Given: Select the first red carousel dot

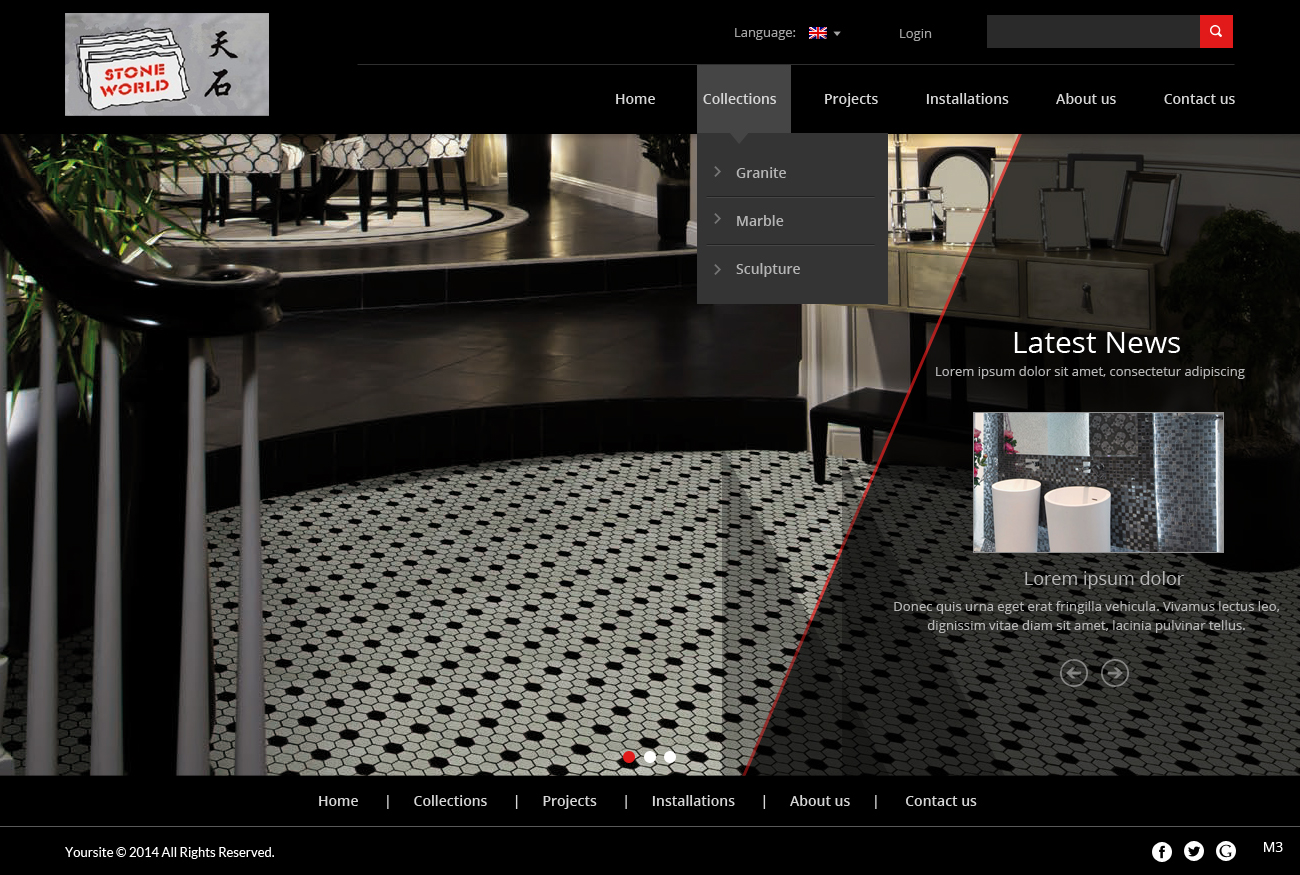Looking at the screenshot, I should (629, 757).
